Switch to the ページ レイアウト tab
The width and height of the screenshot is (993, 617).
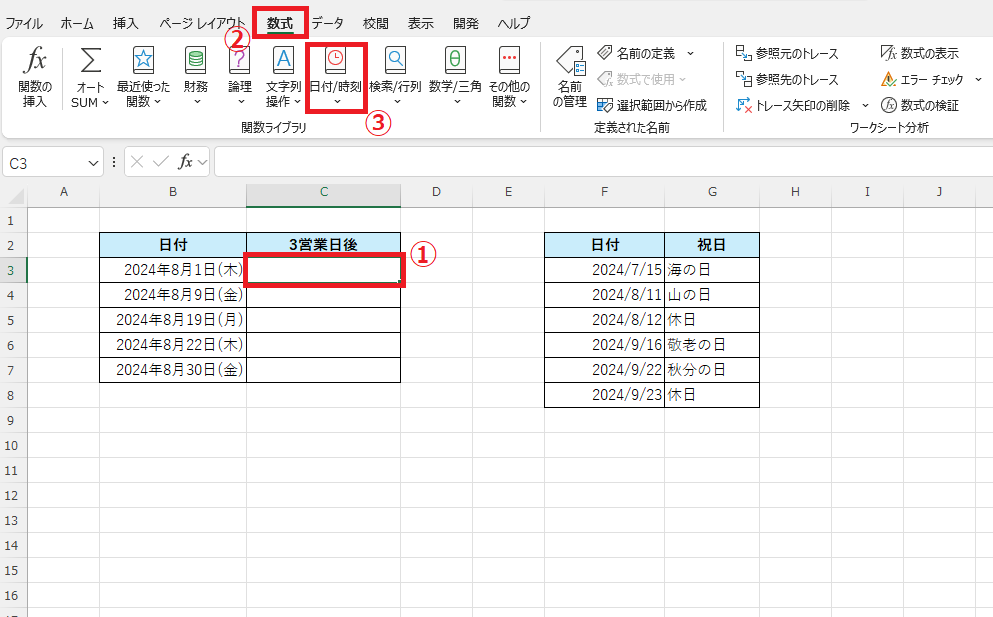click(x=201, y=23)
